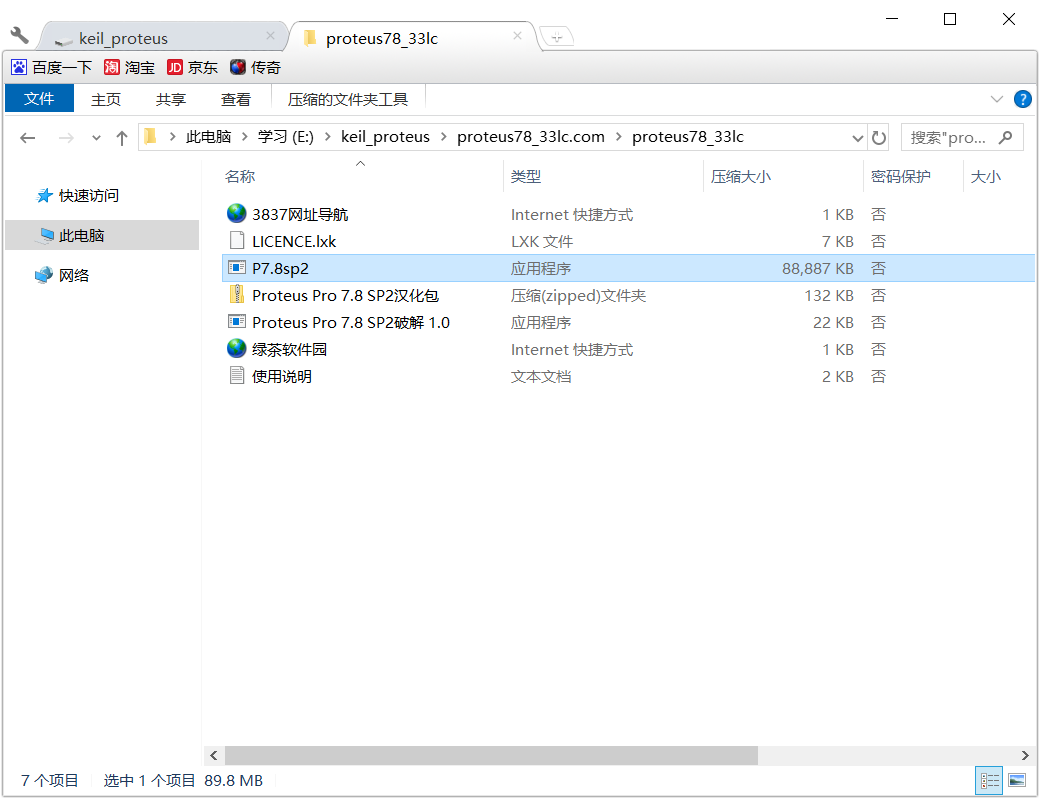The width and height of the screenshot is (1040, 799).
Task: Expand chevron after 学习 (E:) in path
Action: click(327, 137)
